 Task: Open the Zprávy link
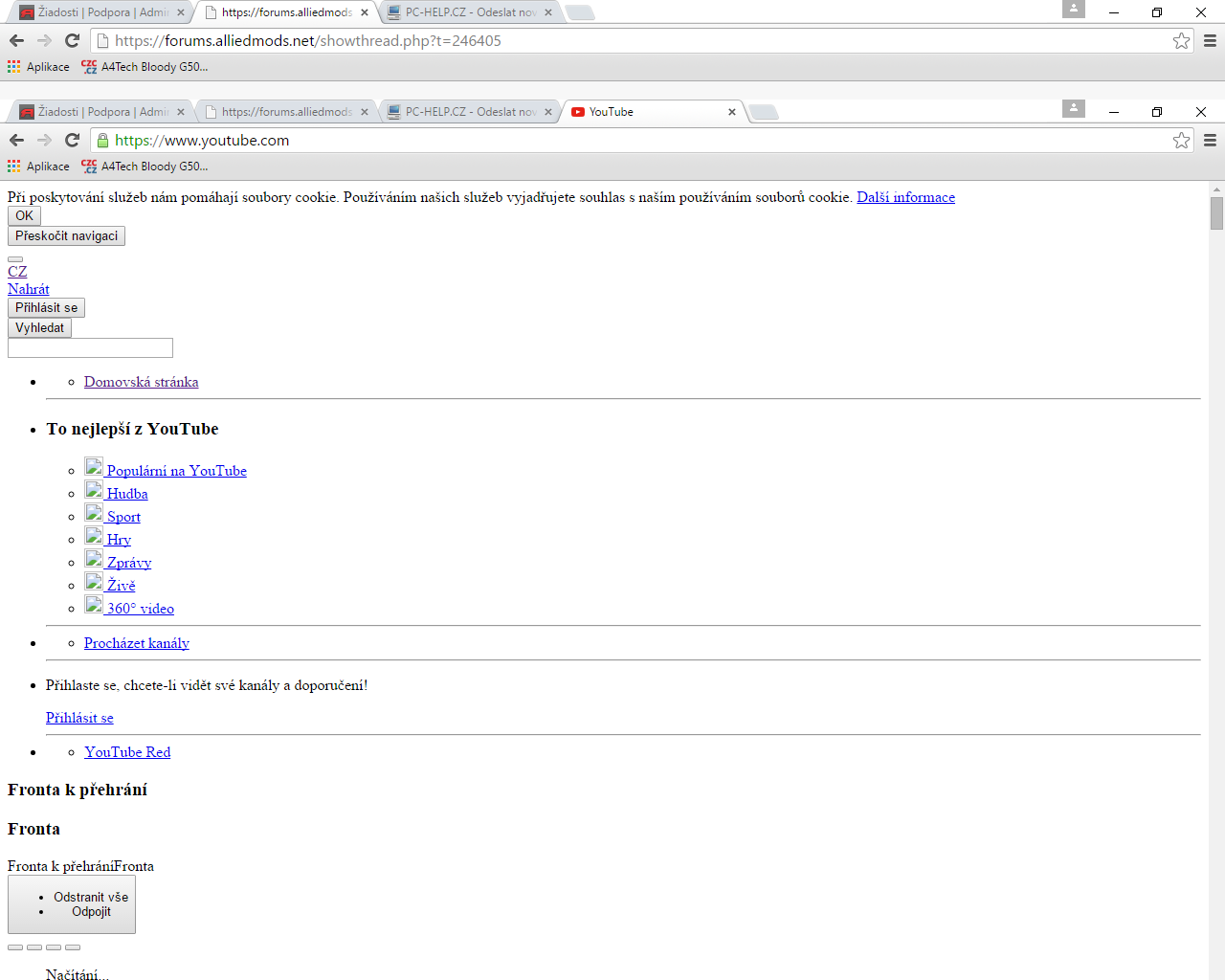129,563
